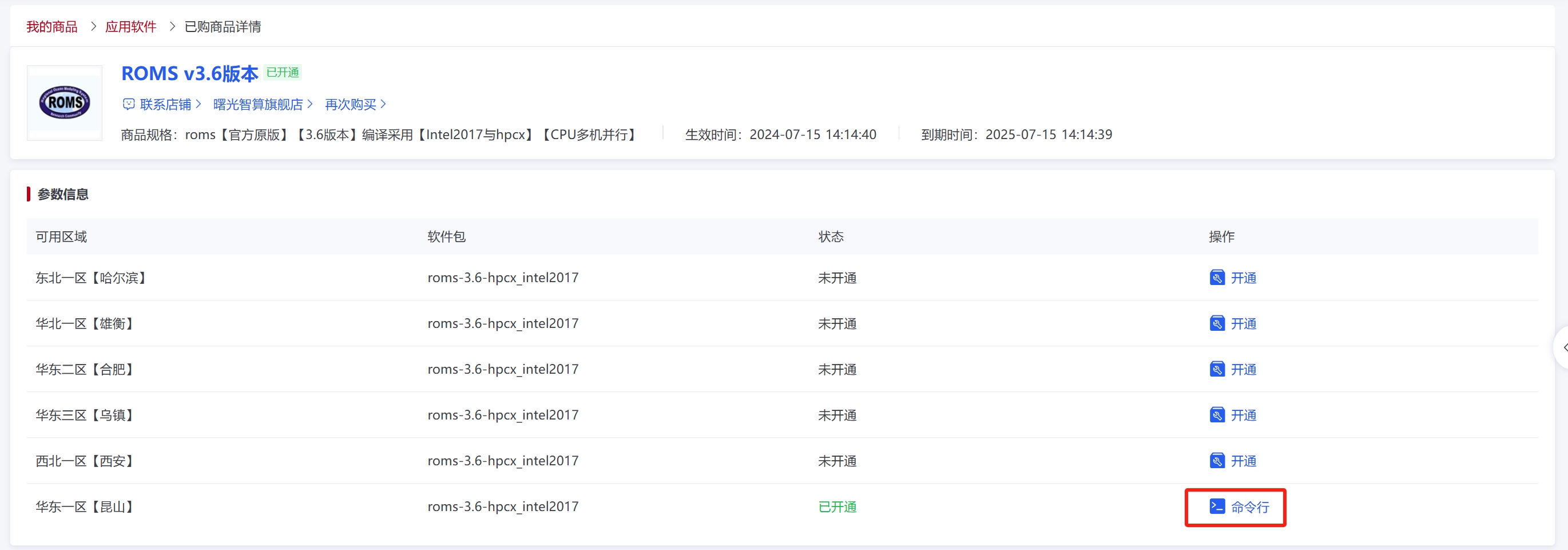Click the activate icon for 华北一区【雄衡】
This screenshot has width=1568, height=550.
[x=1217, y=323]
